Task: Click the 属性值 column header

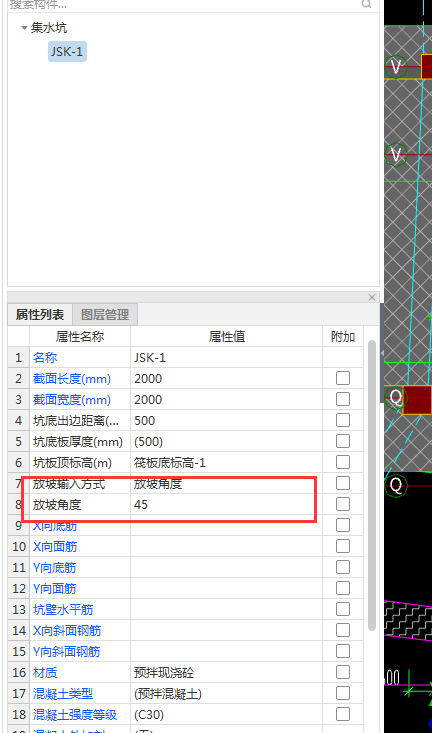Action: [x=226, y=337]
